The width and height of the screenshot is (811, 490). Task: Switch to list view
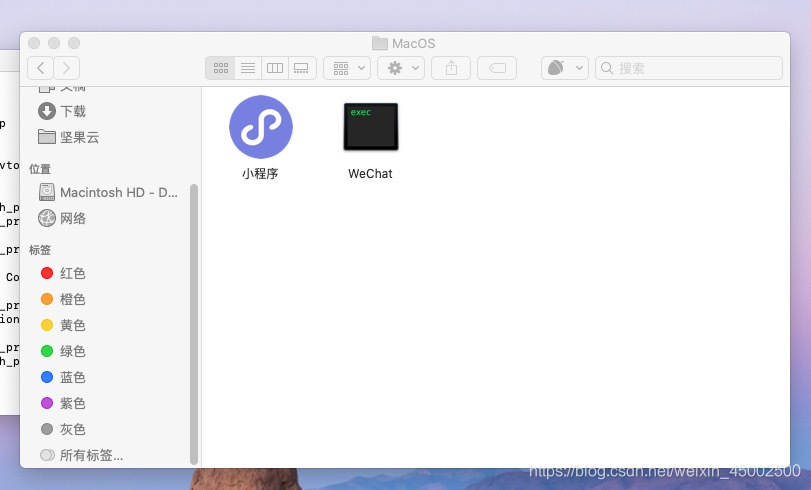click(248, 68)
